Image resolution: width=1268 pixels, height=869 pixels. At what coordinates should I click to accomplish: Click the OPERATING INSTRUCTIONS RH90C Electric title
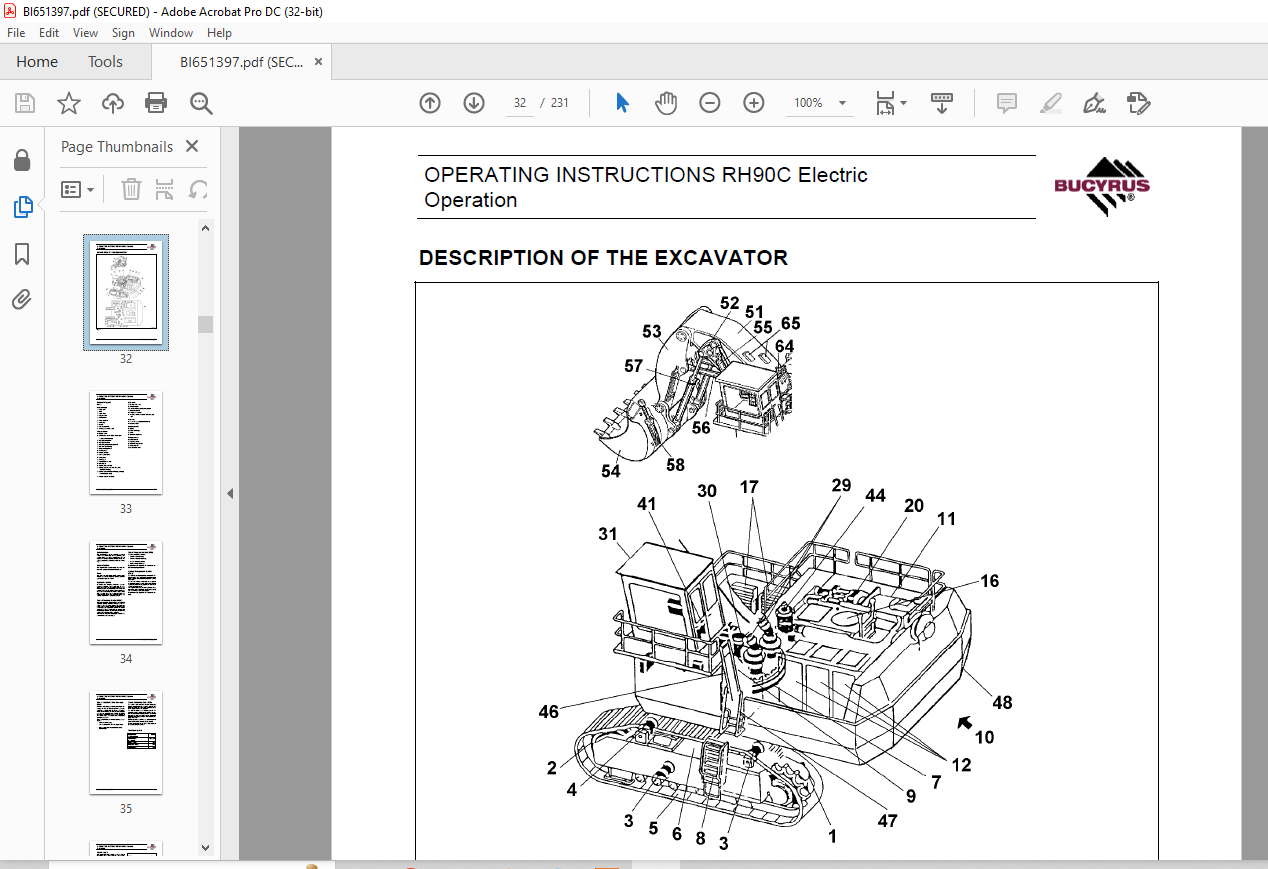(x=645, y=175)
